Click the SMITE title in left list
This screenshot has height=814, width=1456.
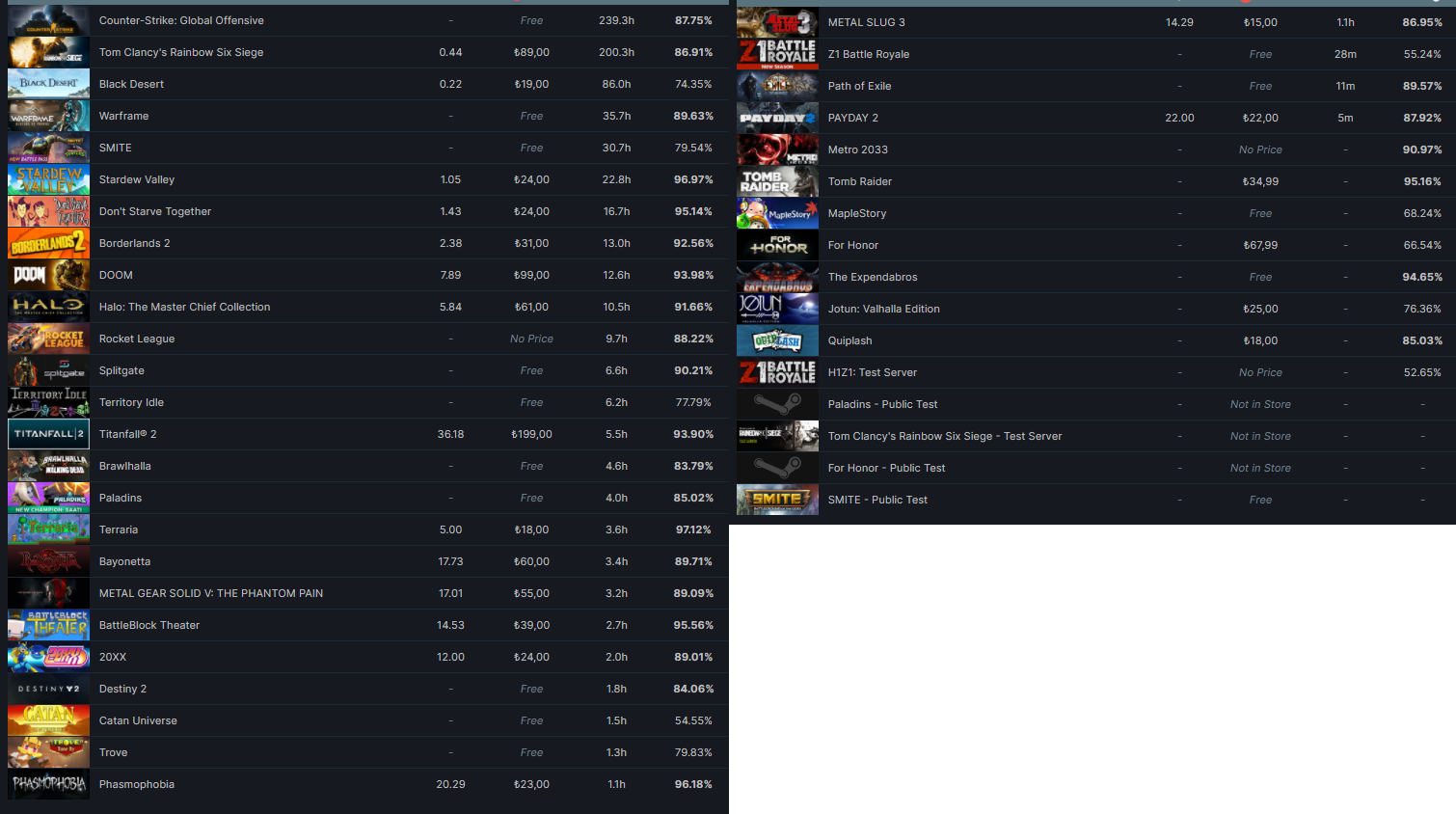pos(116,148)
